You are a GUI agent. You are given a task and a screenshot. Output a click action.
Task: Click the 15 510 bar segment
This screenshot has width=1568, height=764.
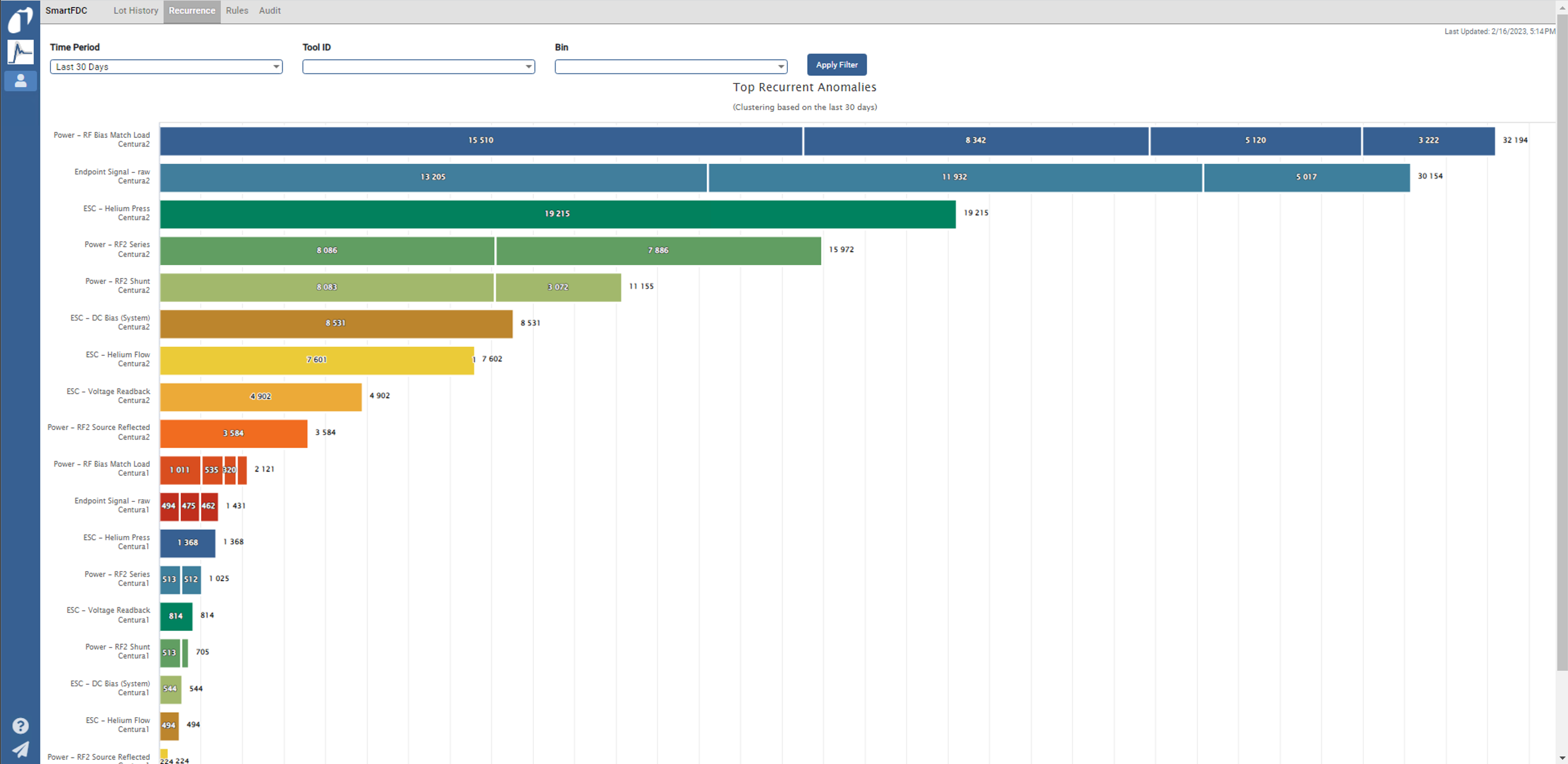(x=480, y=140)
